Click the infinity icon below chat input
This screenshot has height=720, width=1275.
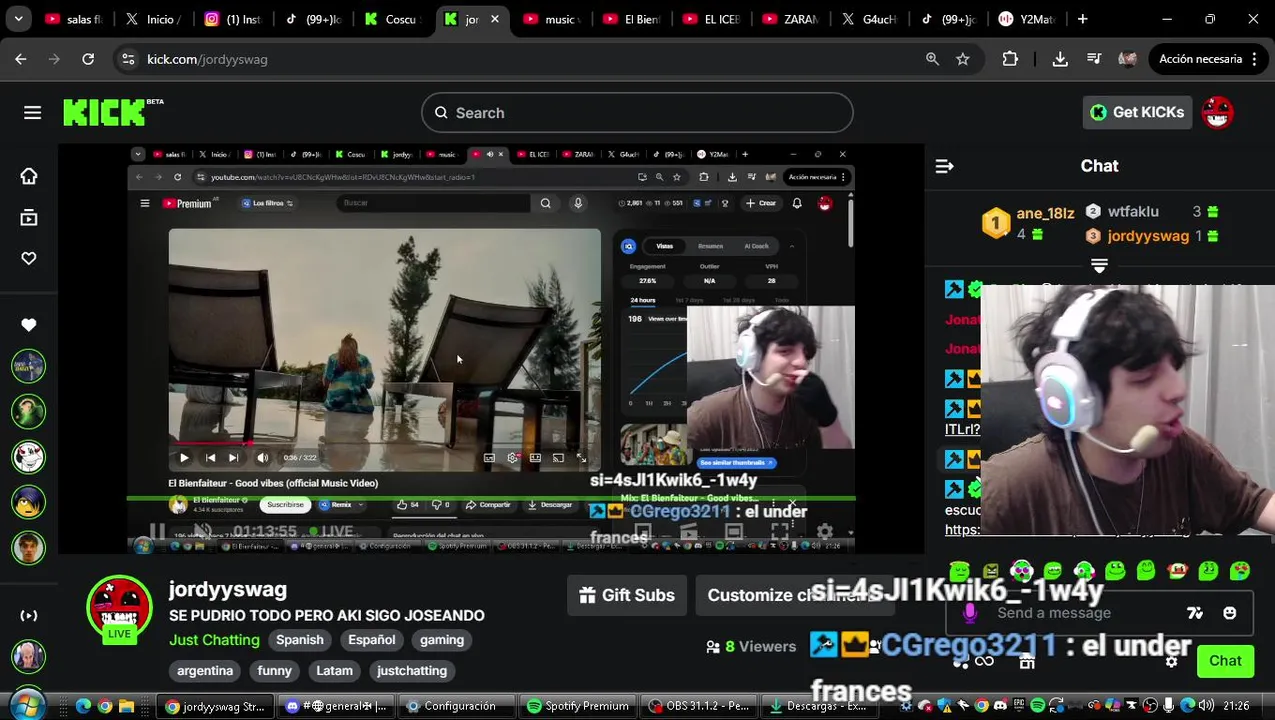coord(984,661)
